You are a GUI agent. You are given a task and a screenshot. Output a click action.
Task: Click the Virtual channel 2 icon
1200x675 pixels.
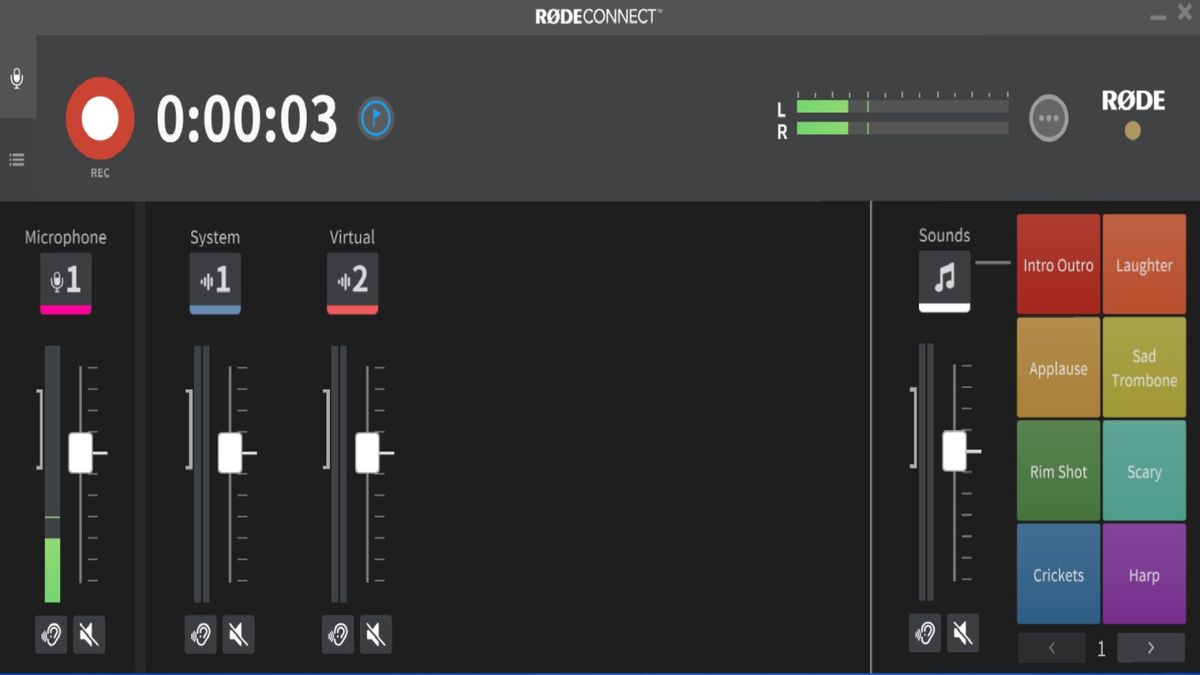tap(352, 281)
